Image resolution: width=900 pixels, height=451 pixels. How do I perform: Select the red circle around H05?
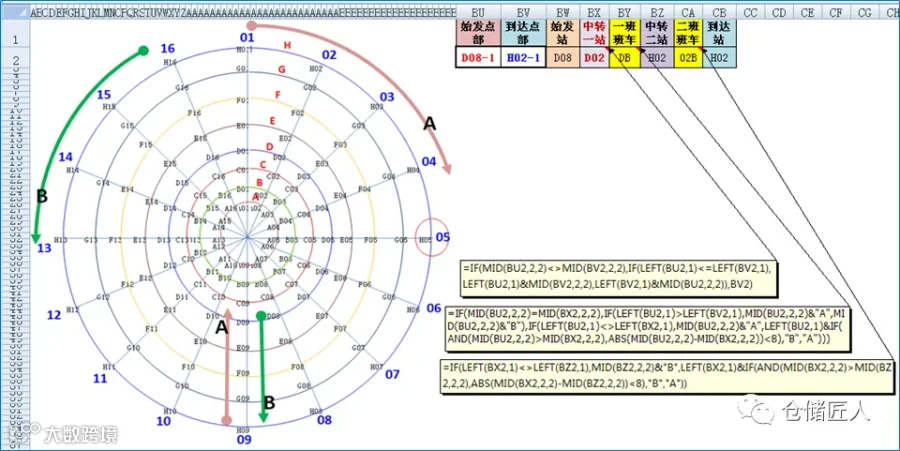click(431, 237)
